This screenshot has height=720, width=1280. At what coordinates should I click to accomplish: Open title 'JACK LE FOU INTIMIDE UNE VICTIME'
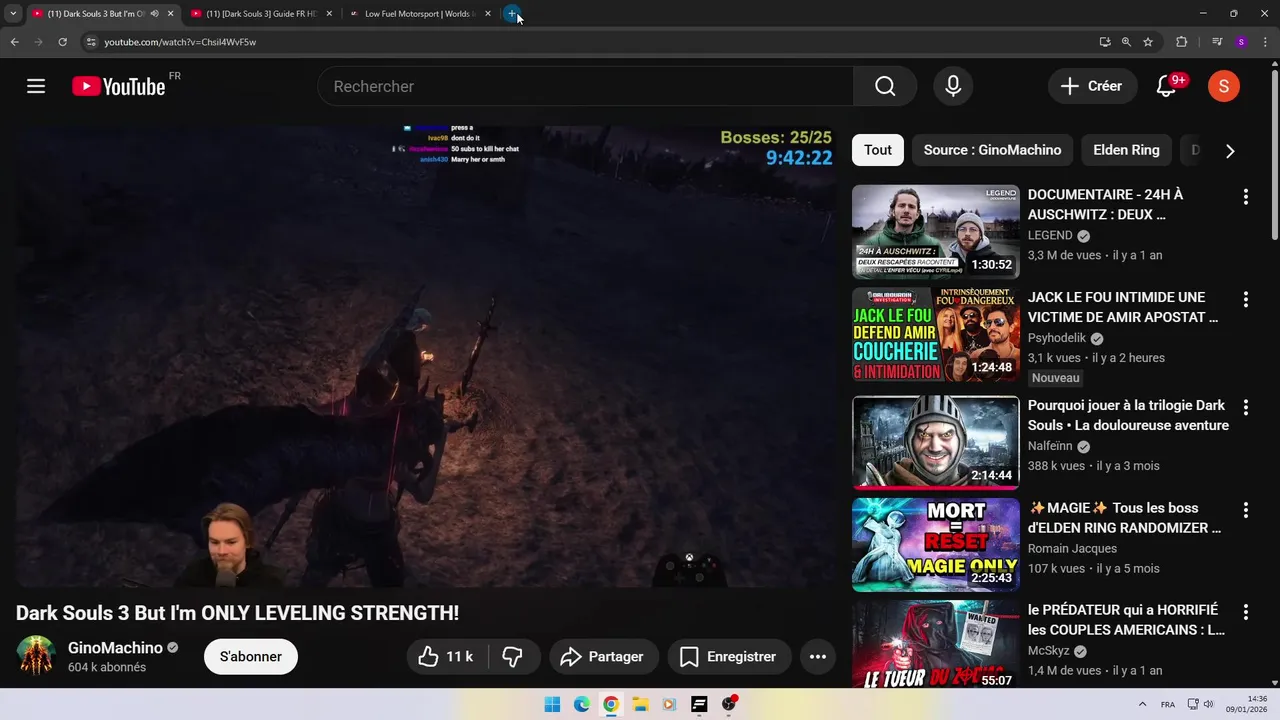[1123, 307]
